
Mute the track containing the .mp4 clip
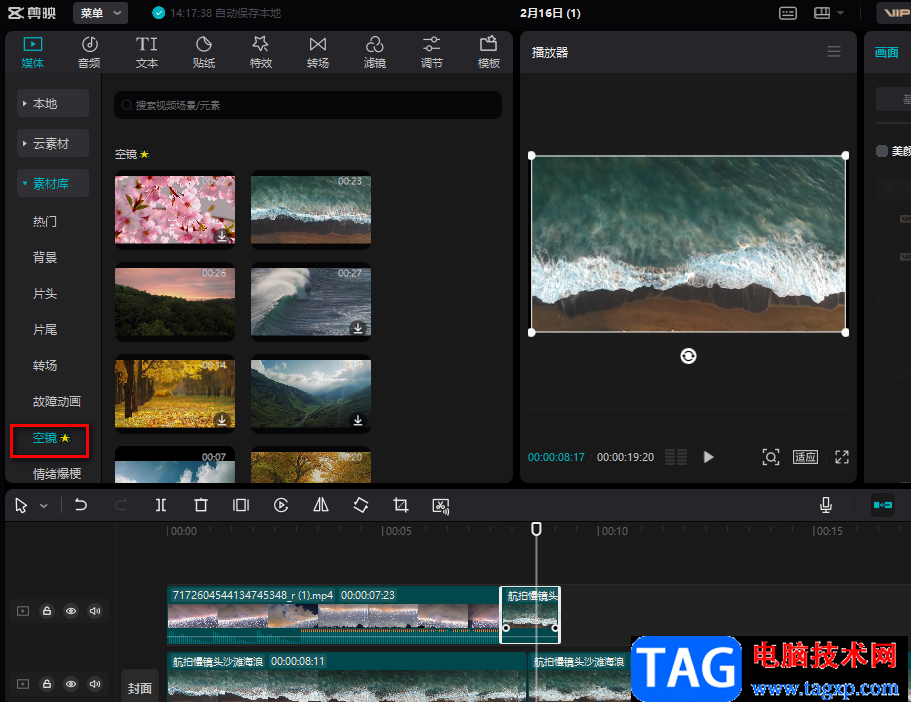[95, 611]
